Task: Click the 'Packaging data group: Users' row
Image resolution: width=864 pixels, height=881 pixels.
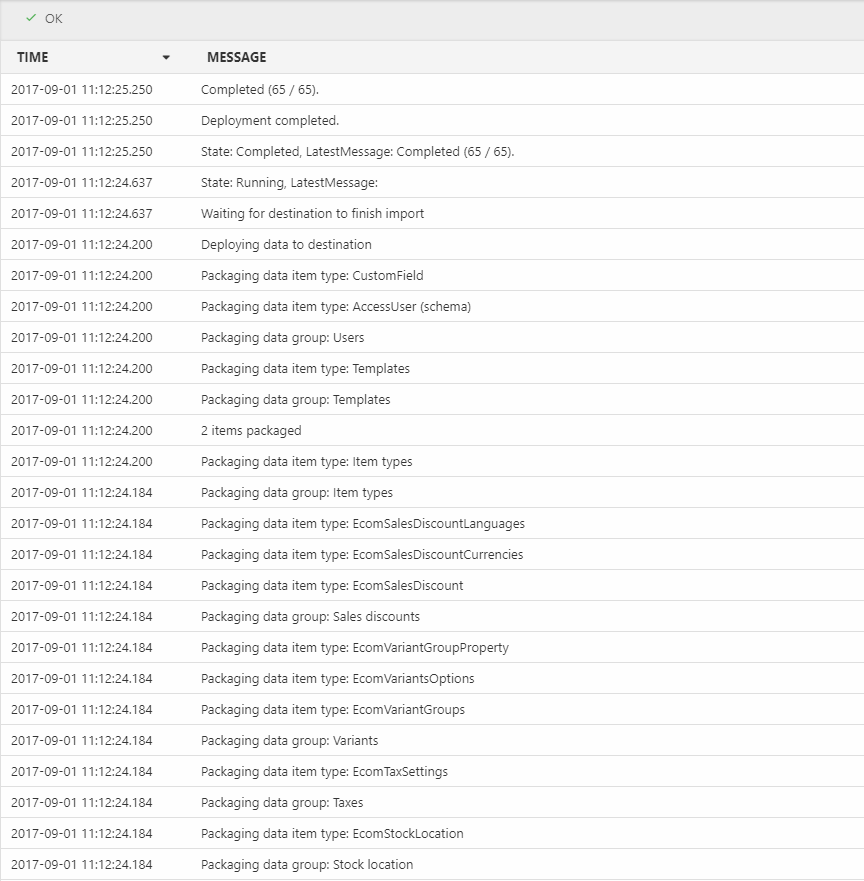Action: tap(282, 338)
